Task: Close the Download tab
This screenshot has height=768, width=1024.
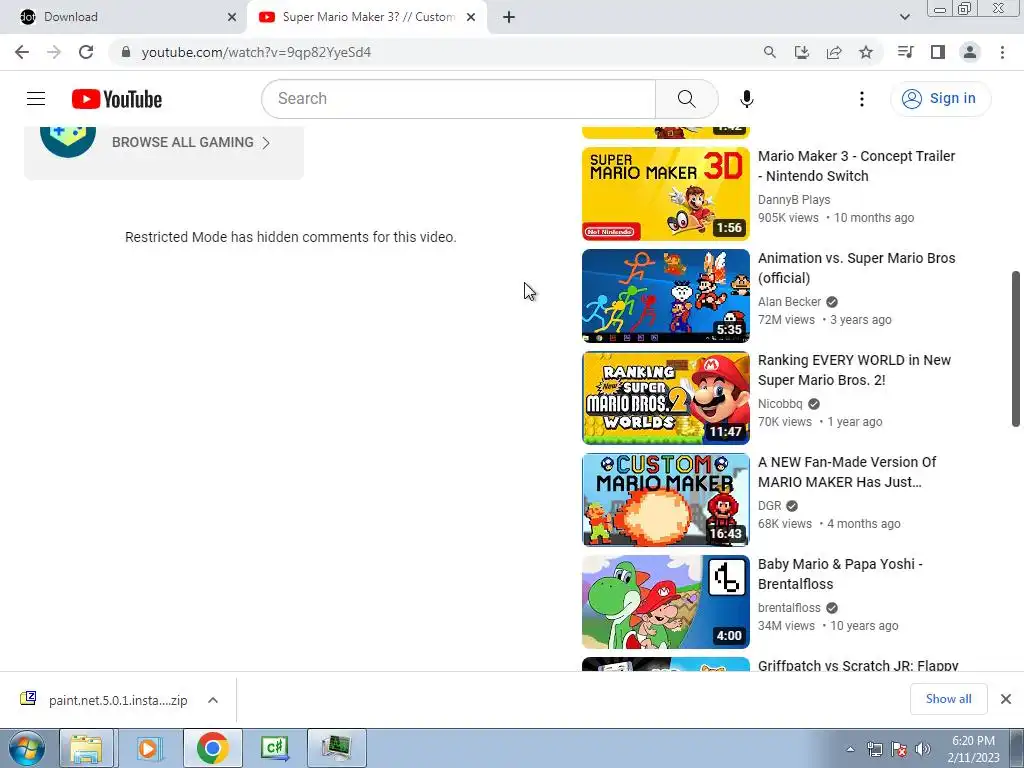Action: pos(232,18)
